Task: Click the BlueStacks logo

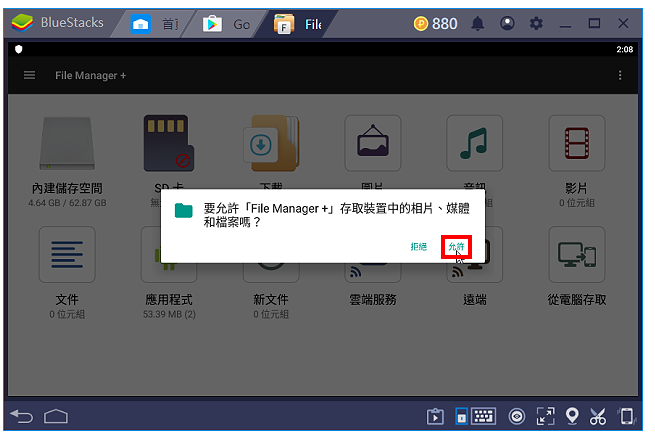Action: pos(22,23)
